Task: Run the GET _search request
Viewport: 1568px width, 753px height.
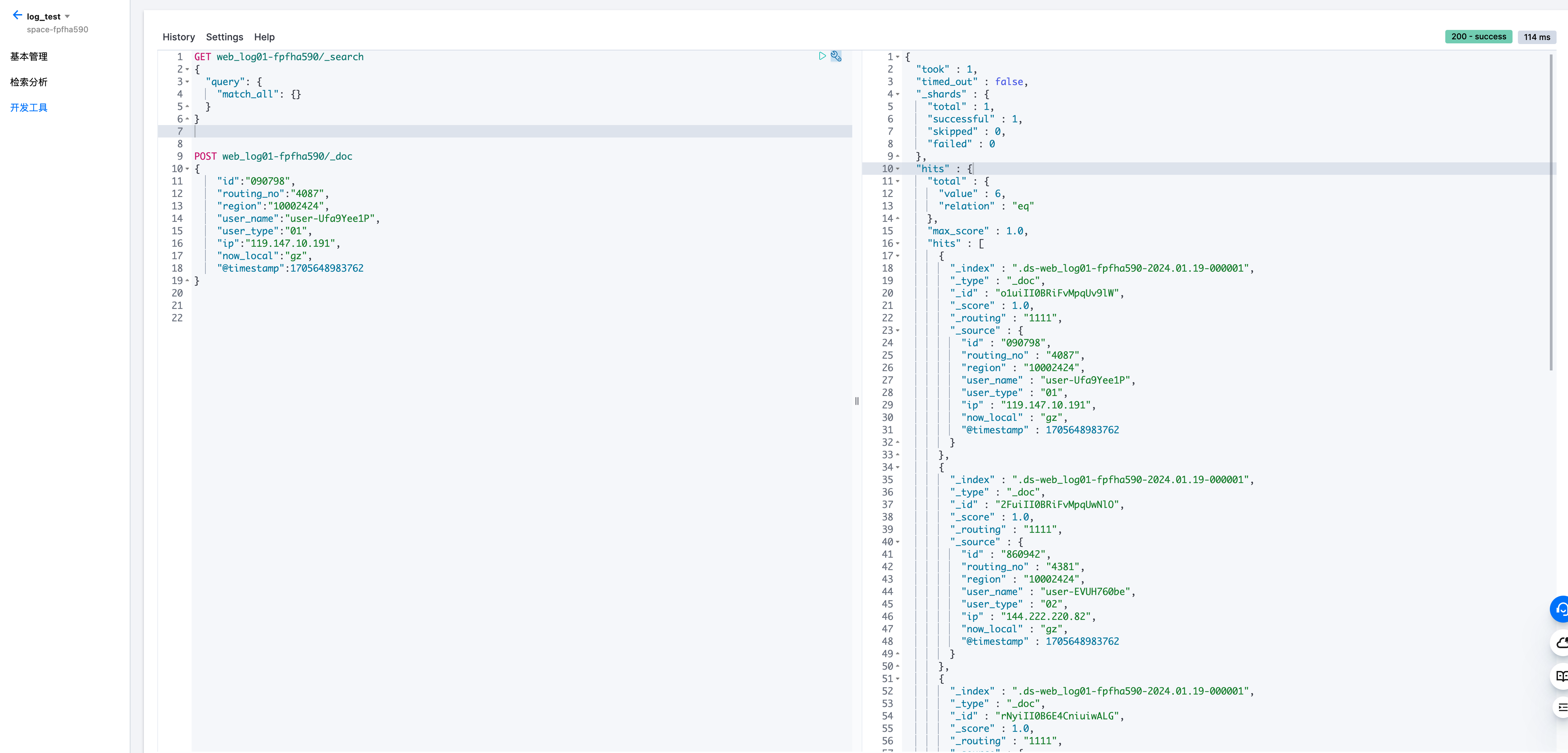Action: [822, 56]
